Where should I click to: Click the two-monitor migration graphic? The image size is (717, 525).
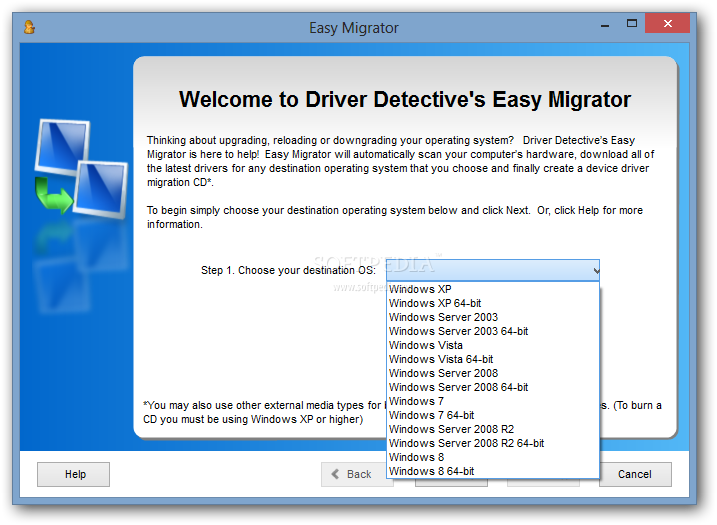point(81,168)
